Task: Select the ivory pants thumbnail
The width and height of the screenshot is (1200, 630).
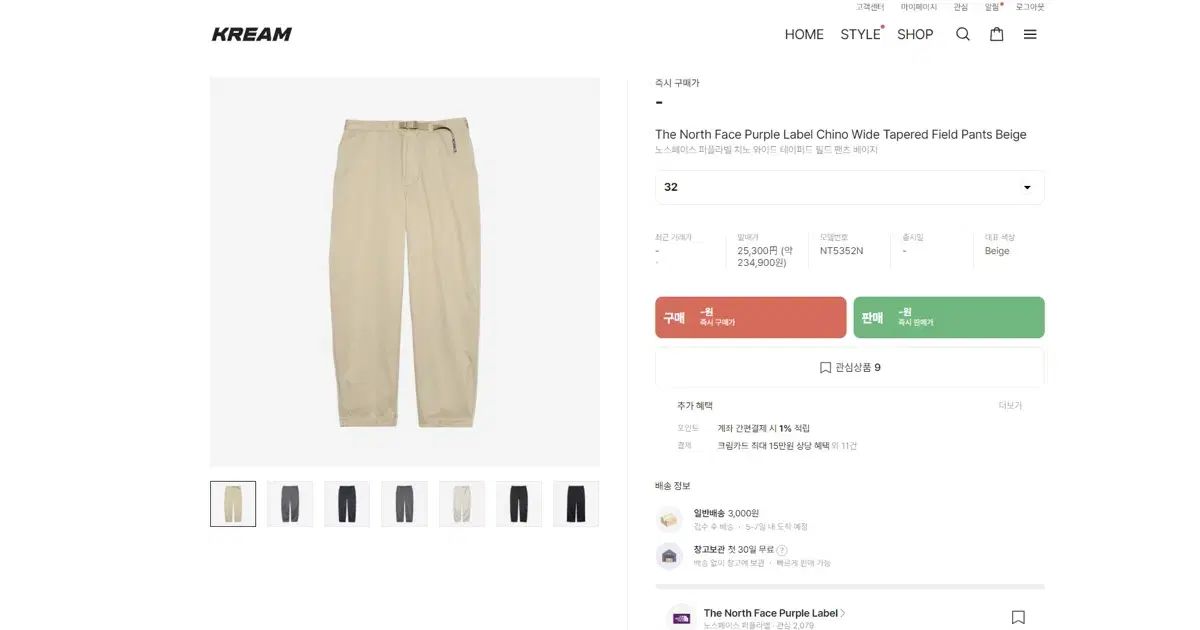Action: point(462,504)
